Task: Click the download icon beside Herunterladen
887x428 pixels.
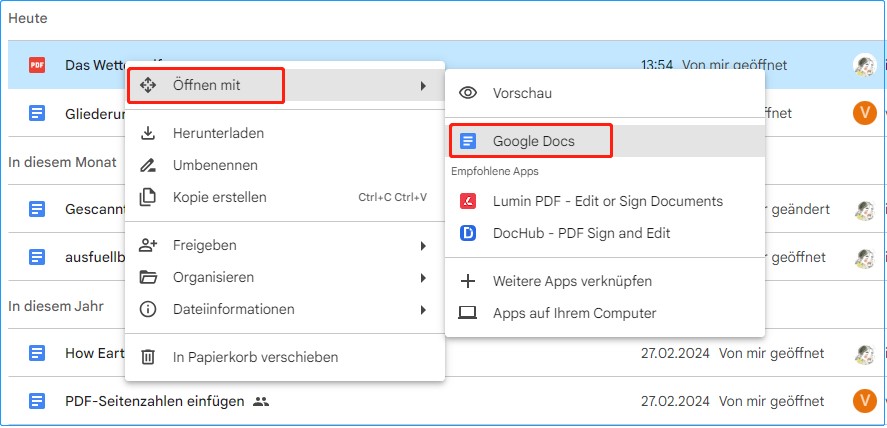Action: pos(148,133)
